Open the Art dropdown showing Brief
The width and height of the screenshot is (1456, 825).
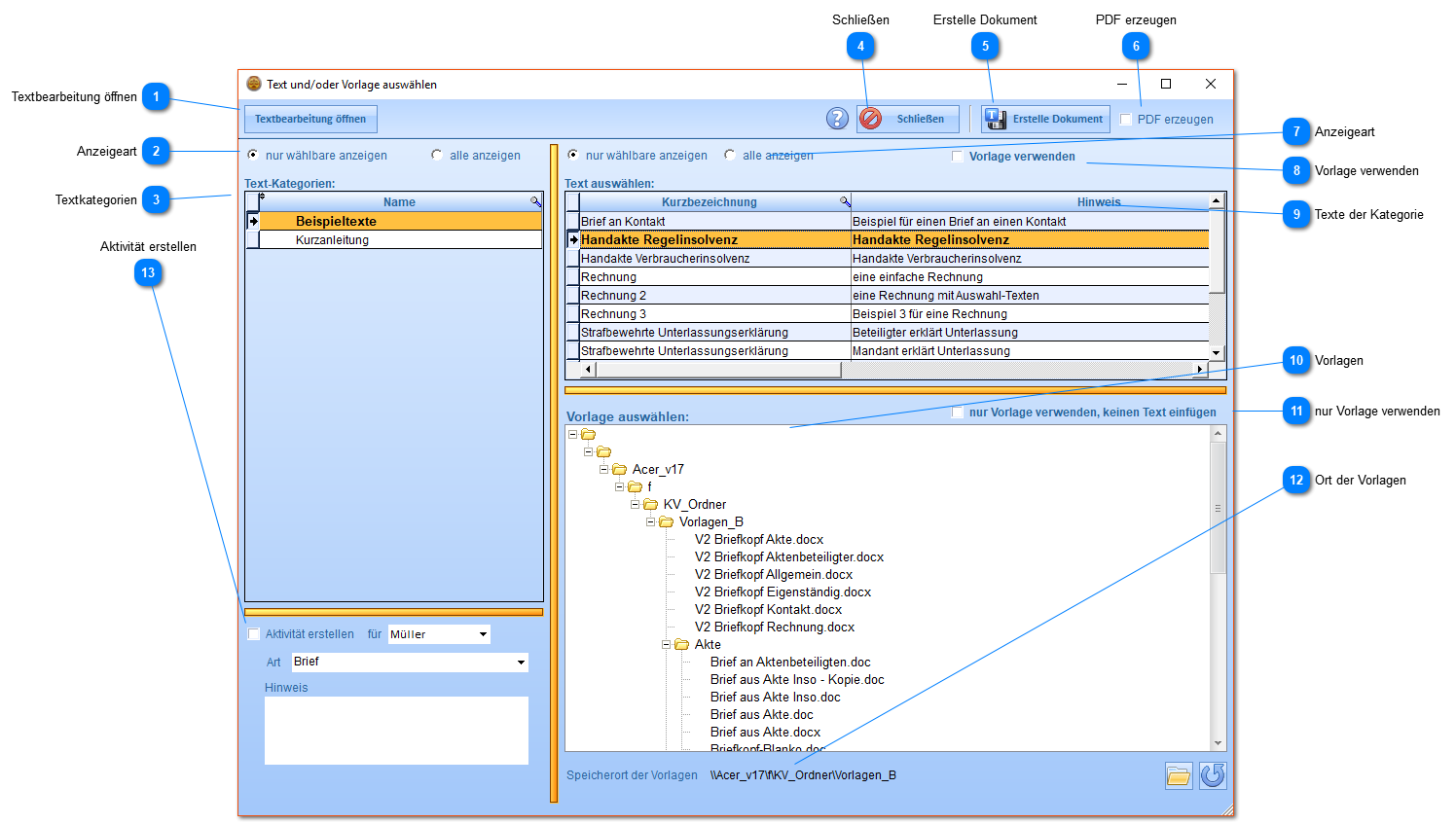point(521,663)
